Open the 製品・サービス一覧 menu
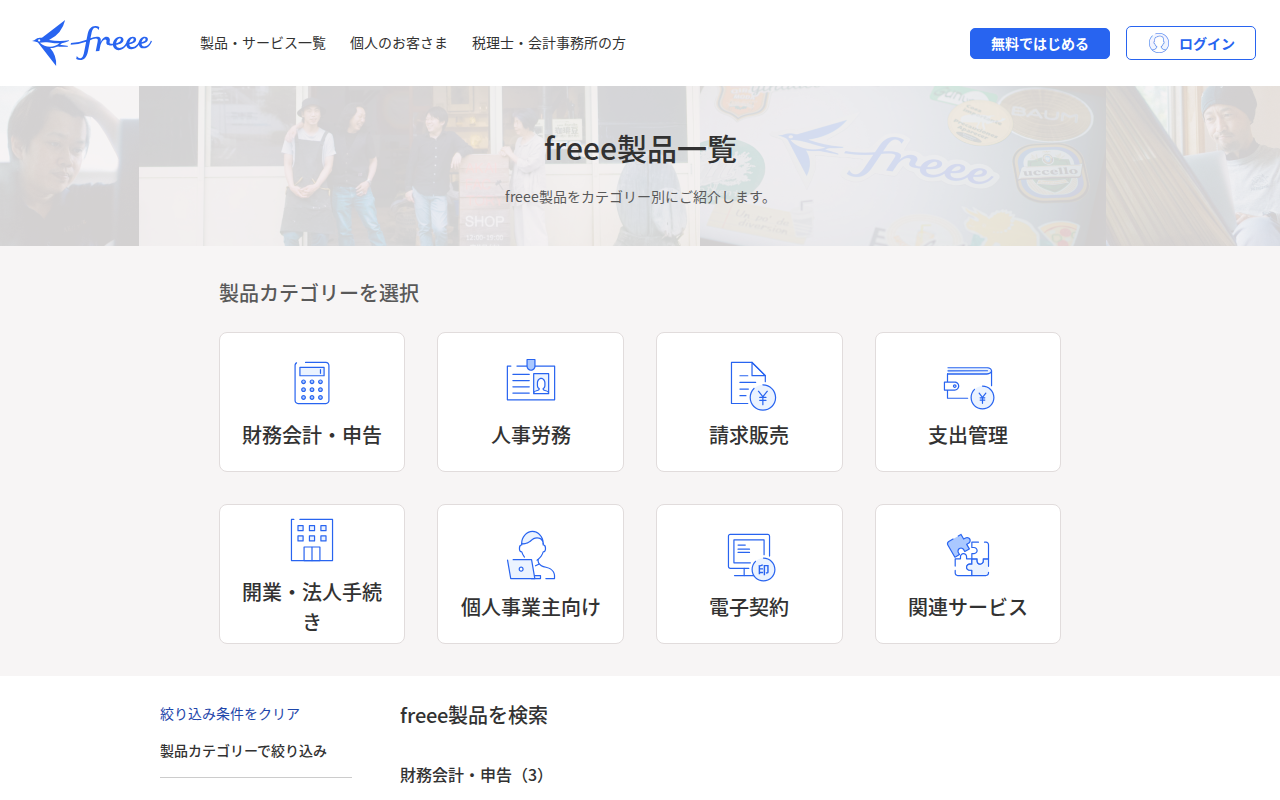 point(263,43)
